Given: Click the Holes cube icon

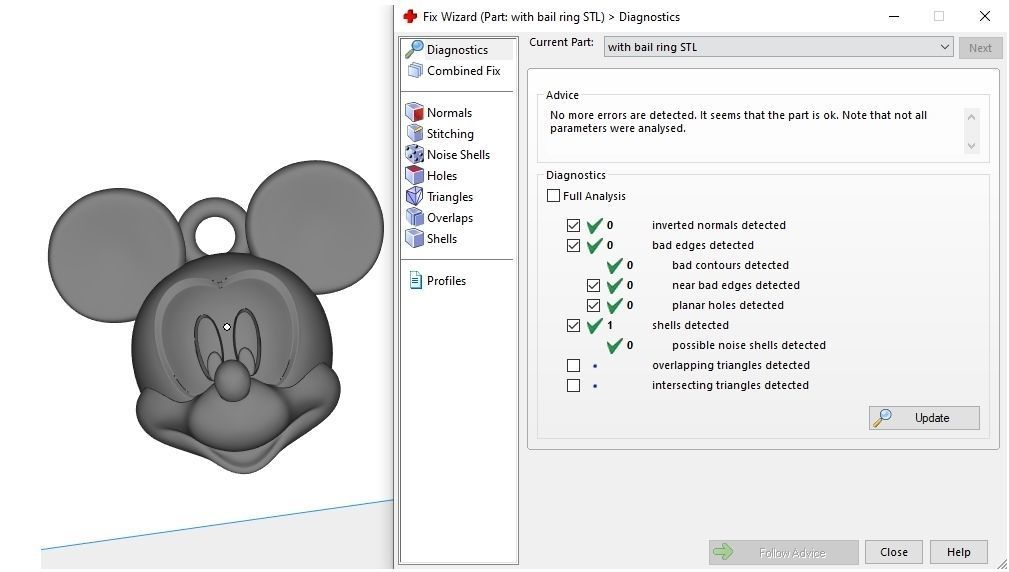Looking at the screenshot, I should coord(414,175).
